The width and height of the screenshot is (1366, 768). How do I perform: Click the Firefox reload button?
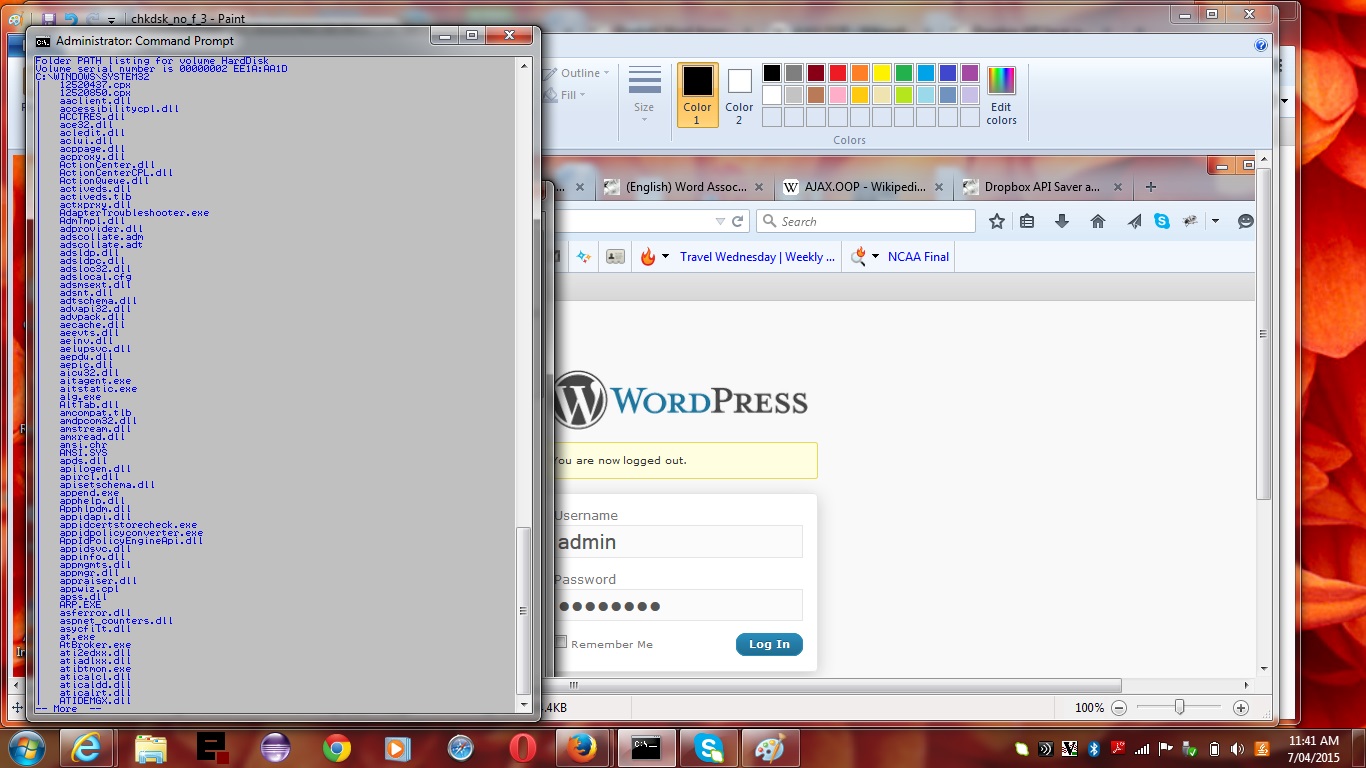coord(738,221)
